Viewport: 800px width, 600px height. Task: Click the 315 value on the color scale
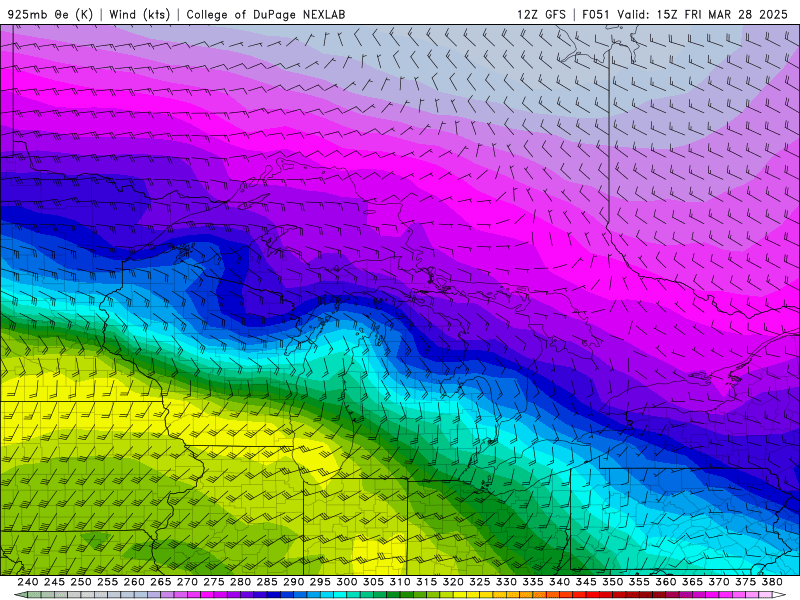coord(427,582)
